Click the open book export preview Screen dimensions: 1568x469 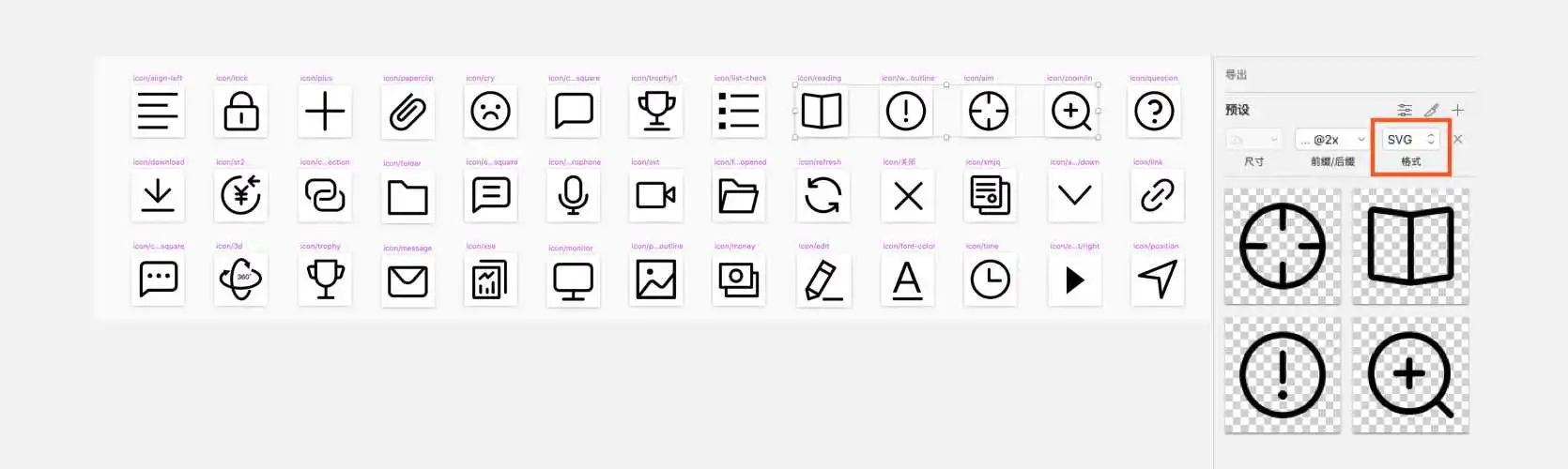[1410, 246]
